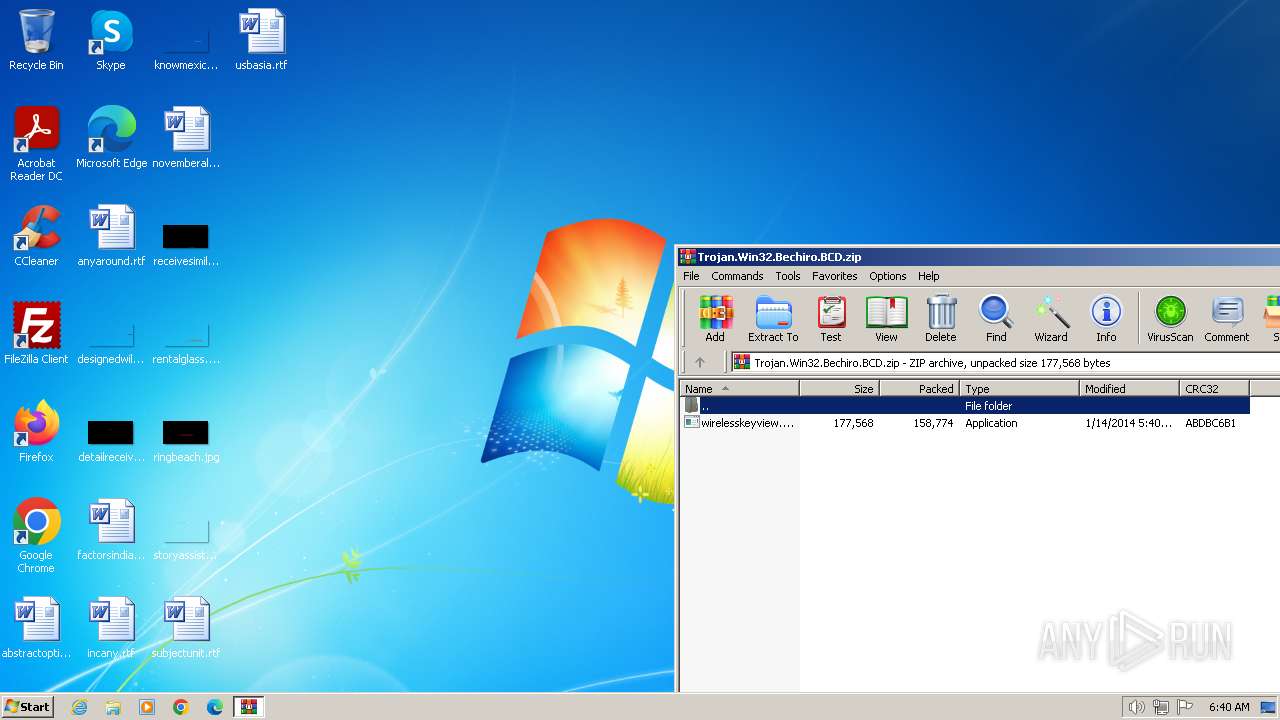This screenshot has width=1280, height=720.
Task: Launch the Wizard tool
Action: [1051, 319]
